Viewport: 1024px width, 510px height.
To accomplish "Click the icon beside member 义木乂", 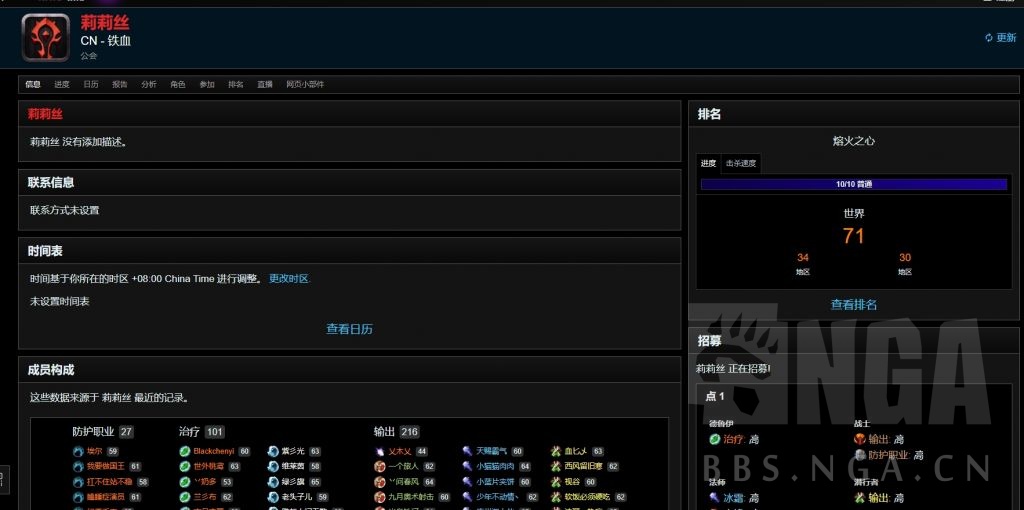I will click(x=380, y=451).
